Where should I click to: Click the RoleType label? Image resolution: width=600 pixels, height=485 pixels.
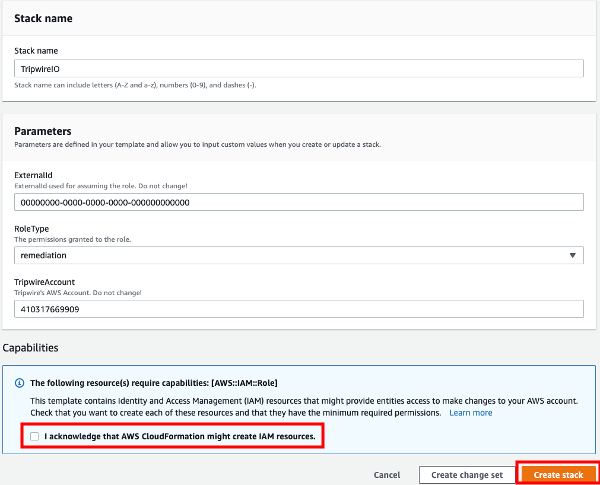click(x=32, y=229)
